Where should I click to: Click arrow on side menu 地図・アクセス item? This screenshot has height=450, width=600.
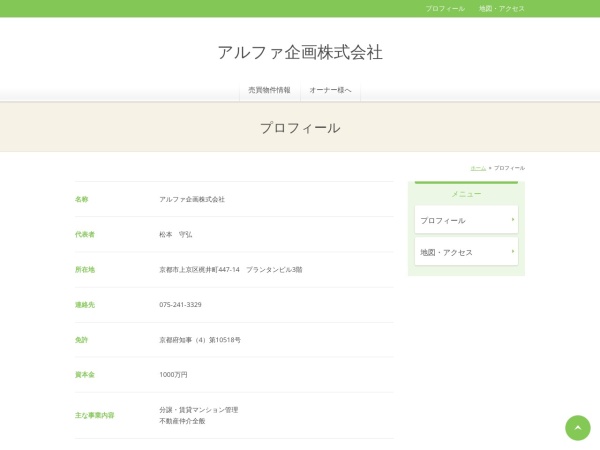pyautogui.click(x=513, y=251)
